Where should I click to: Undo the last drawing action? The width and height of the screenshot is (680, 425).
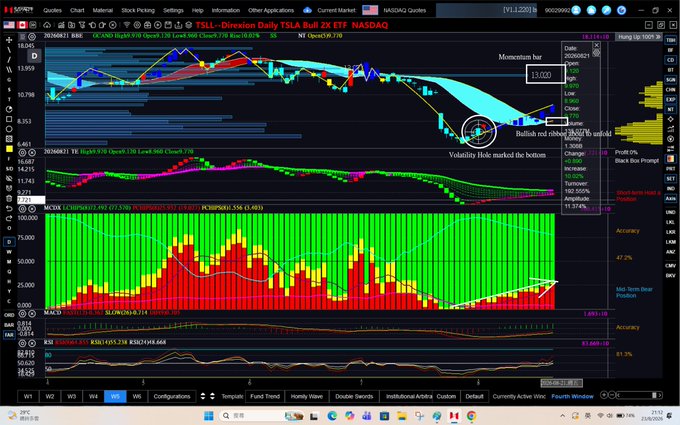pyautogui.click(x=9, y=209)
